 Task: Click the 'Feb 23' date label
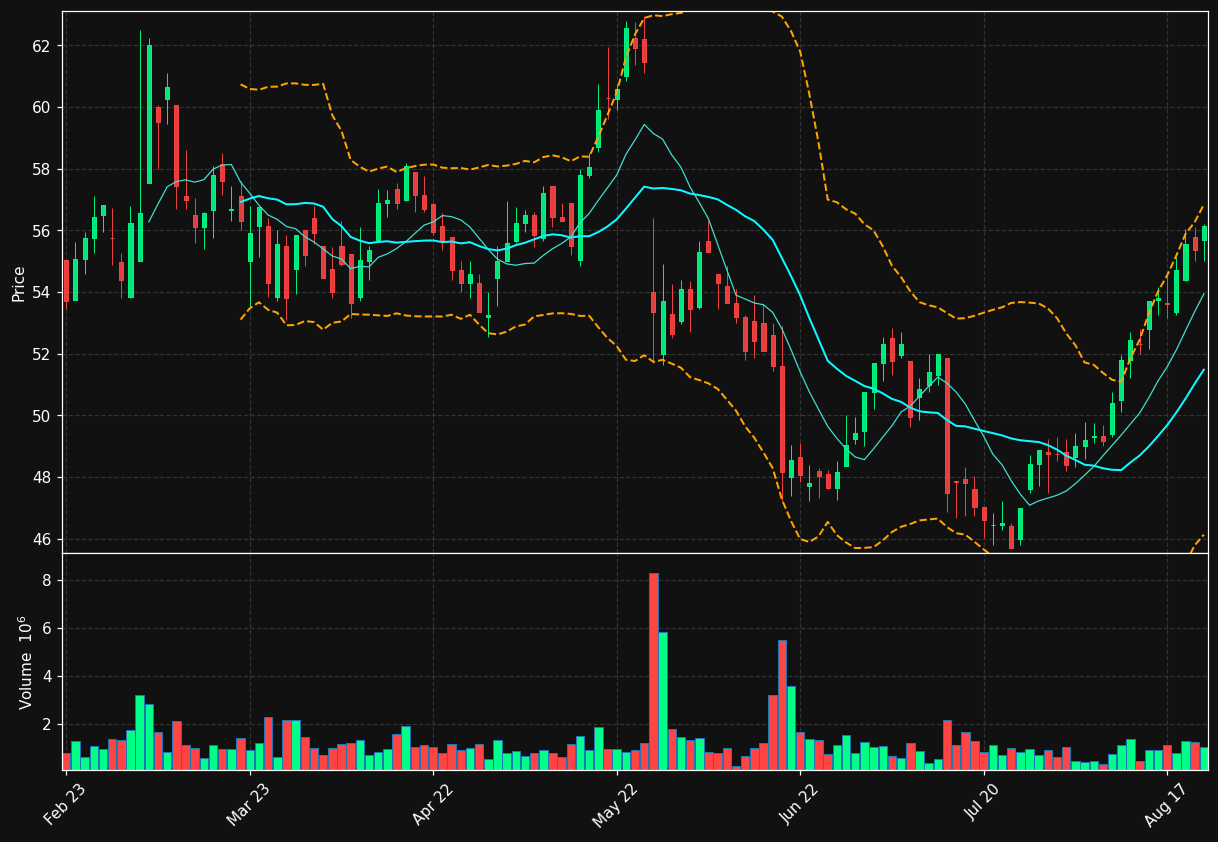pos(62,806)
